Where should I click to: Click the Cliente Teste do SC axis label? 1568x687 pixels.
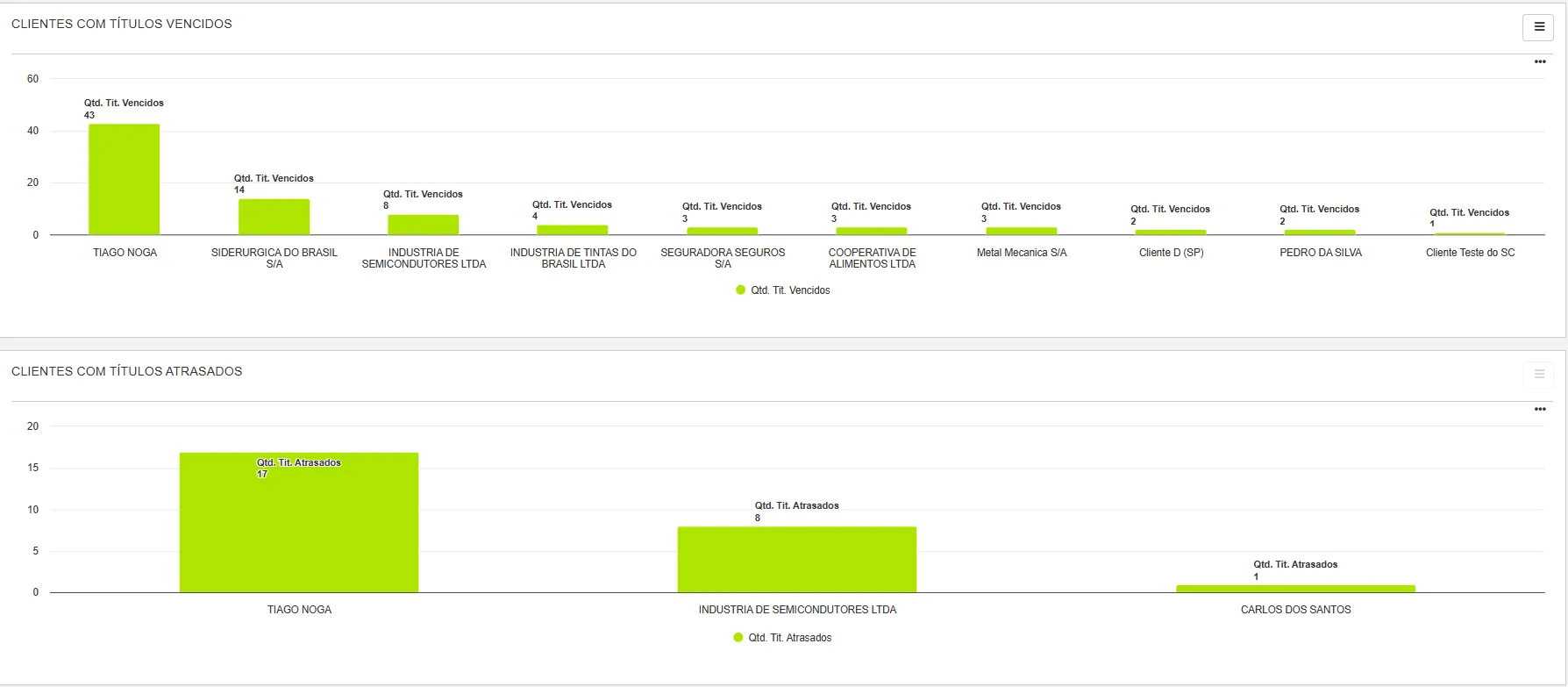[x=1470, y=253]
